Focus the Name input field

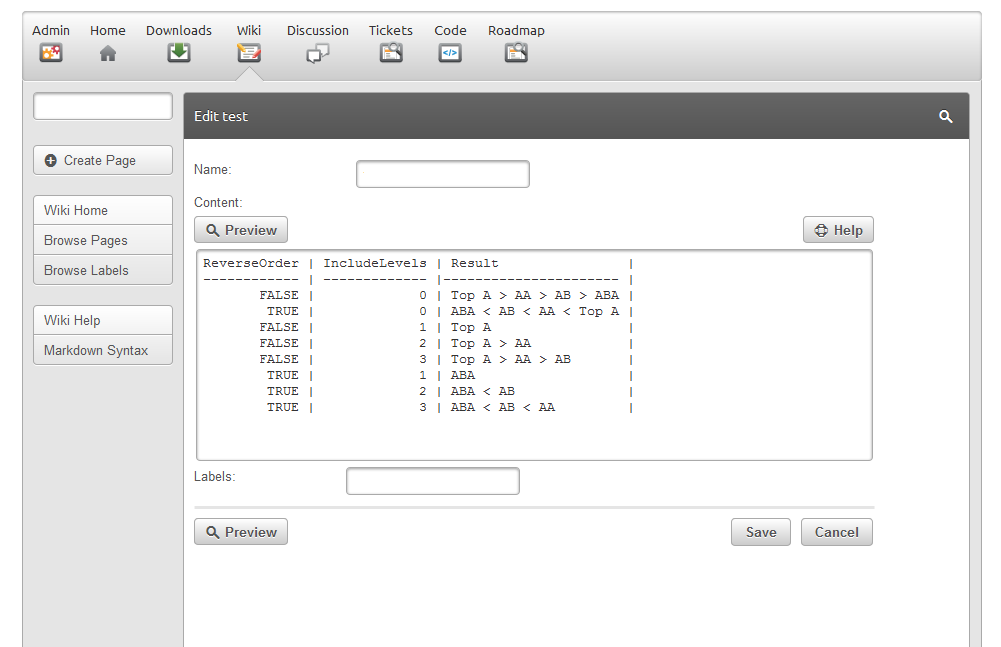pos(442,174)
